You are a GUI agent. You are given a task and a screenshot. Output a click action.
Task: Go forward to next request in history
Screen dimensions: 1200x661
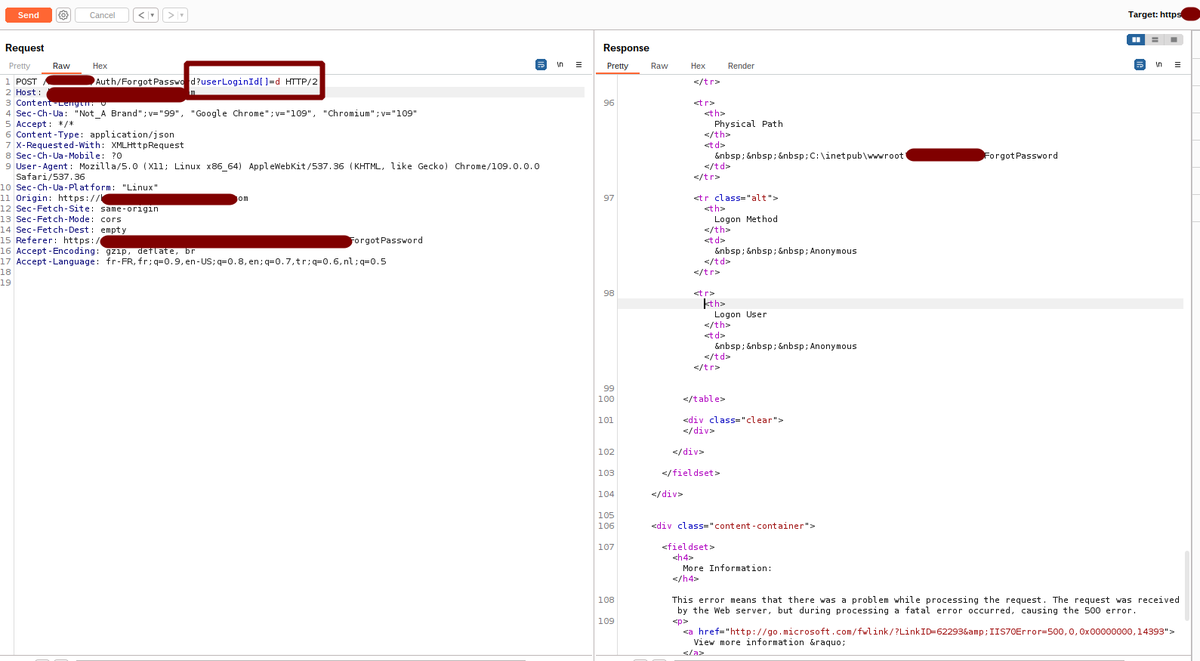click(x=170, y=15)
